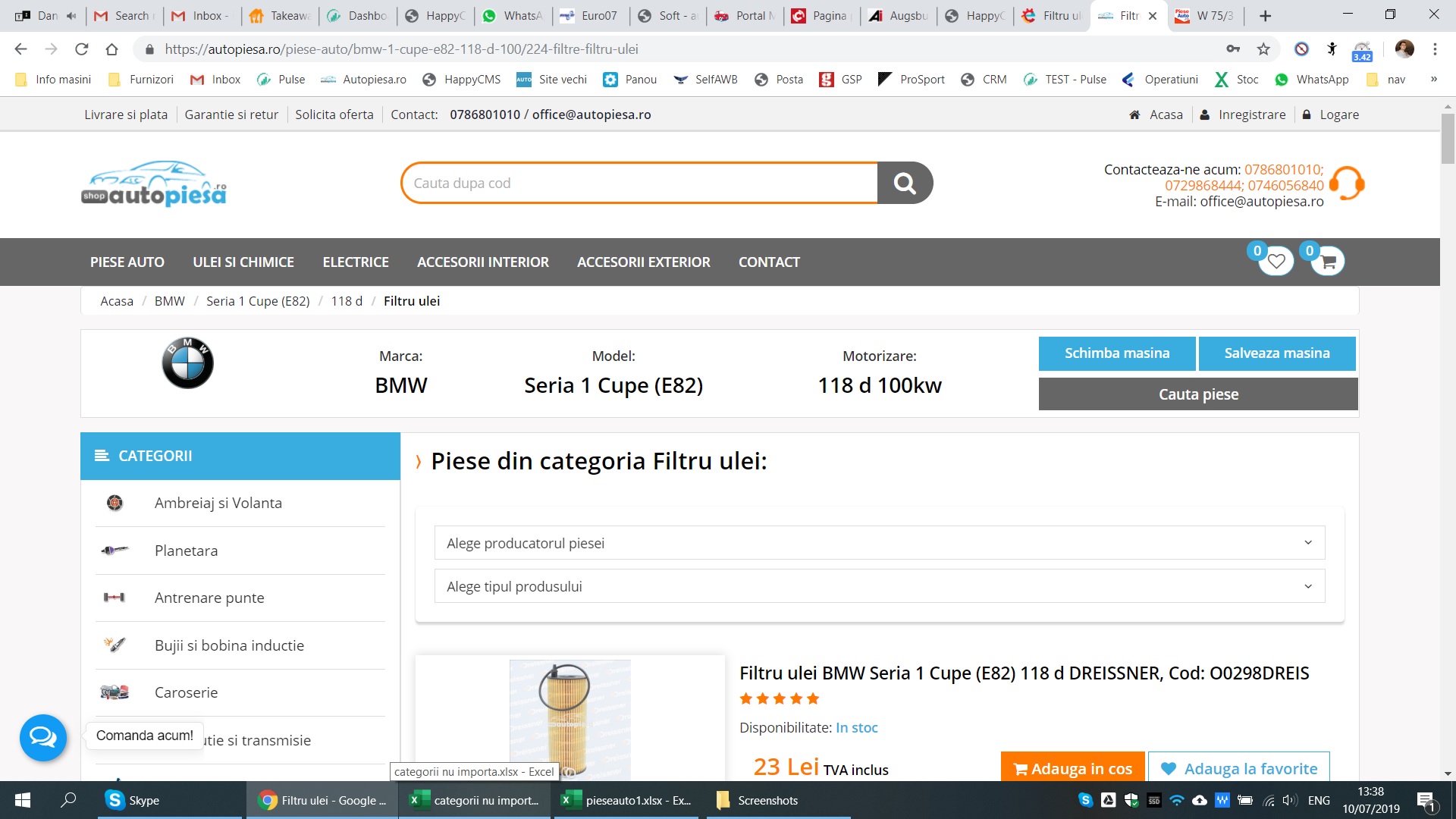This screenshot has width=1456, height=819.
Task: Click the Caroserie category icon
Action: pyautogui.click(x=115, y=692)
